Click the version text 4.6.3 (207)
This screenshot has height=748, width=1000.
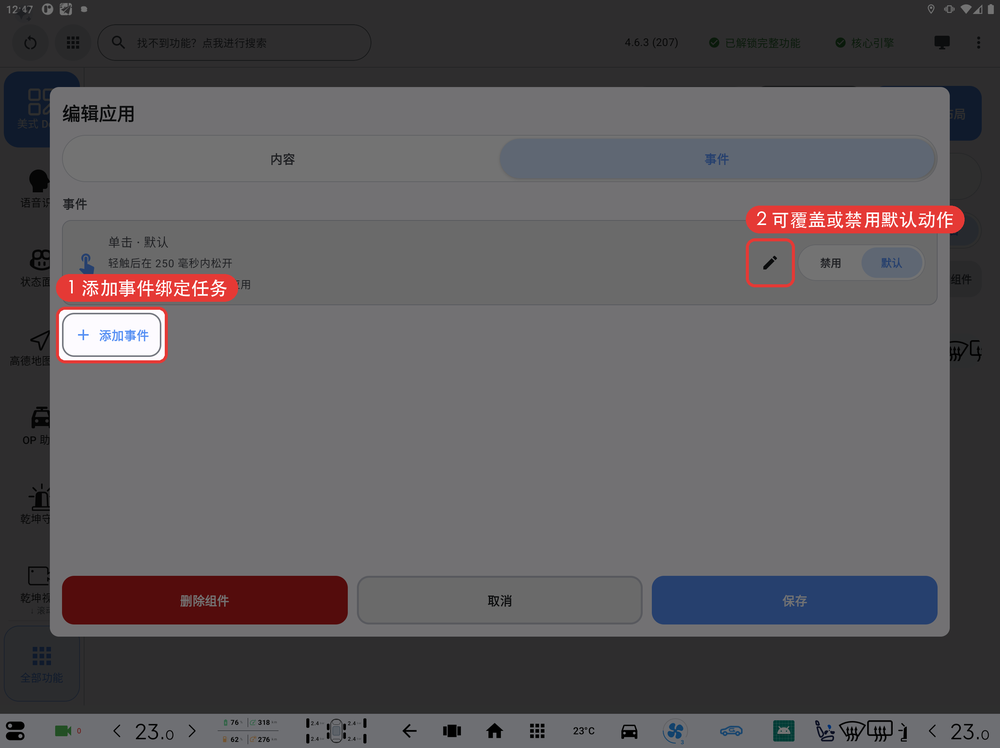click(651, 43)
